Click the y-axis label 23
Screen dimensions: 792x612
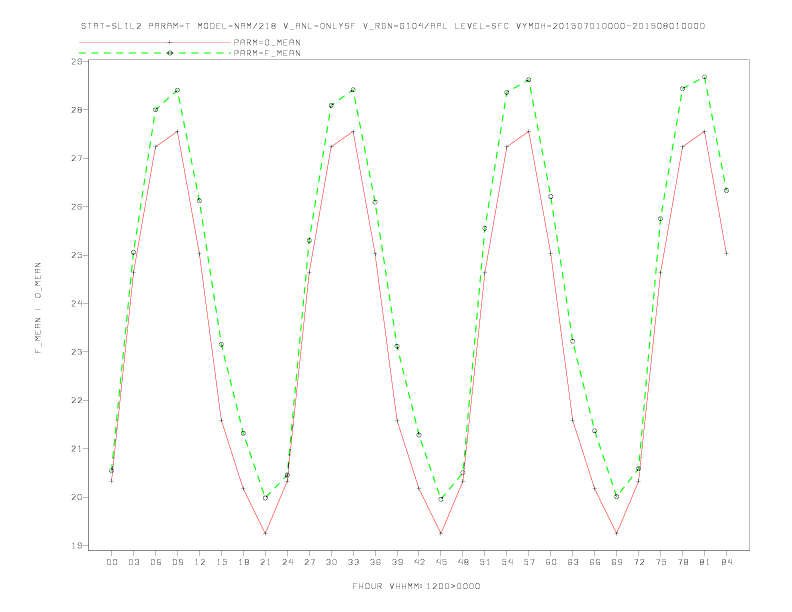coord(76,352)
